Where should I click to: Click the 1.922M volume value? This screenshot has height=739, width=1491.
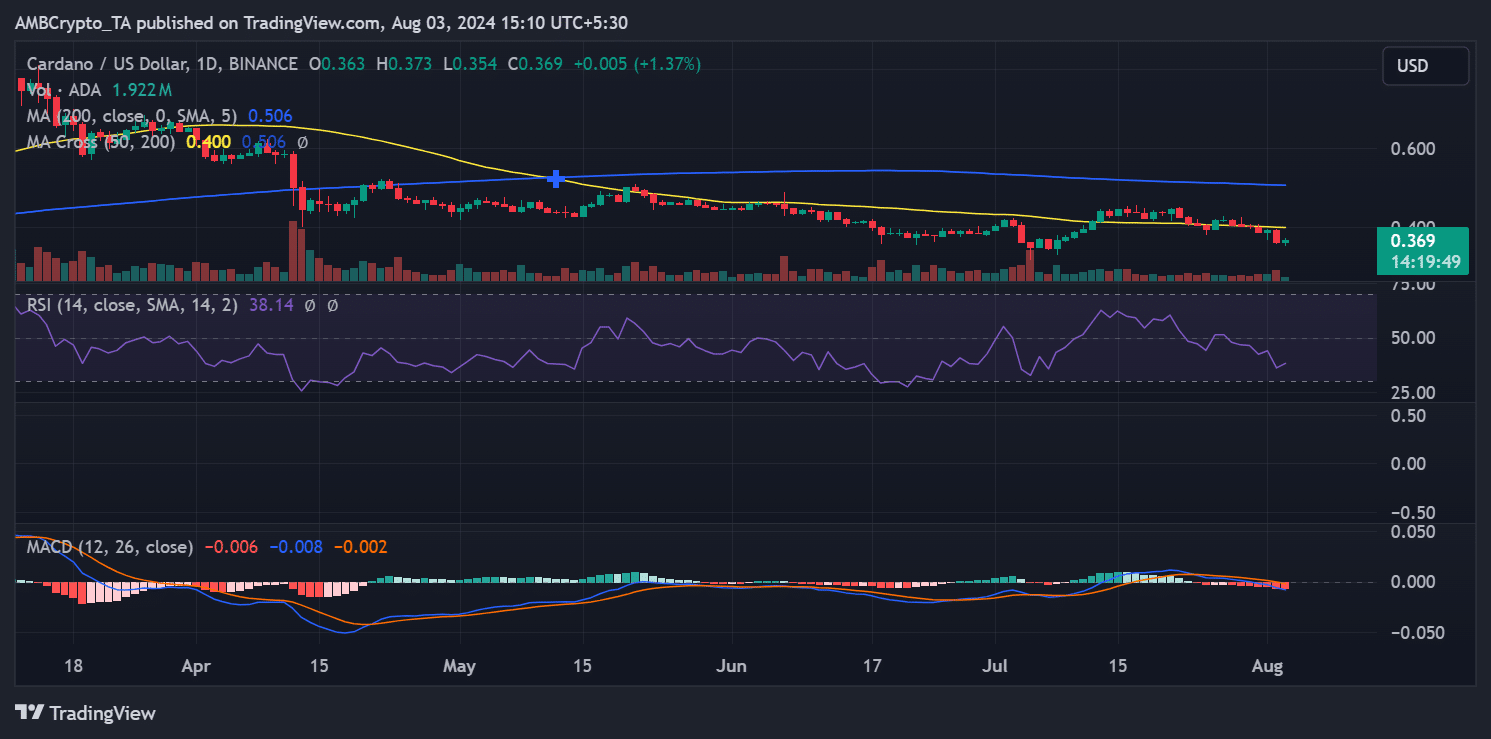coord(141,90)
